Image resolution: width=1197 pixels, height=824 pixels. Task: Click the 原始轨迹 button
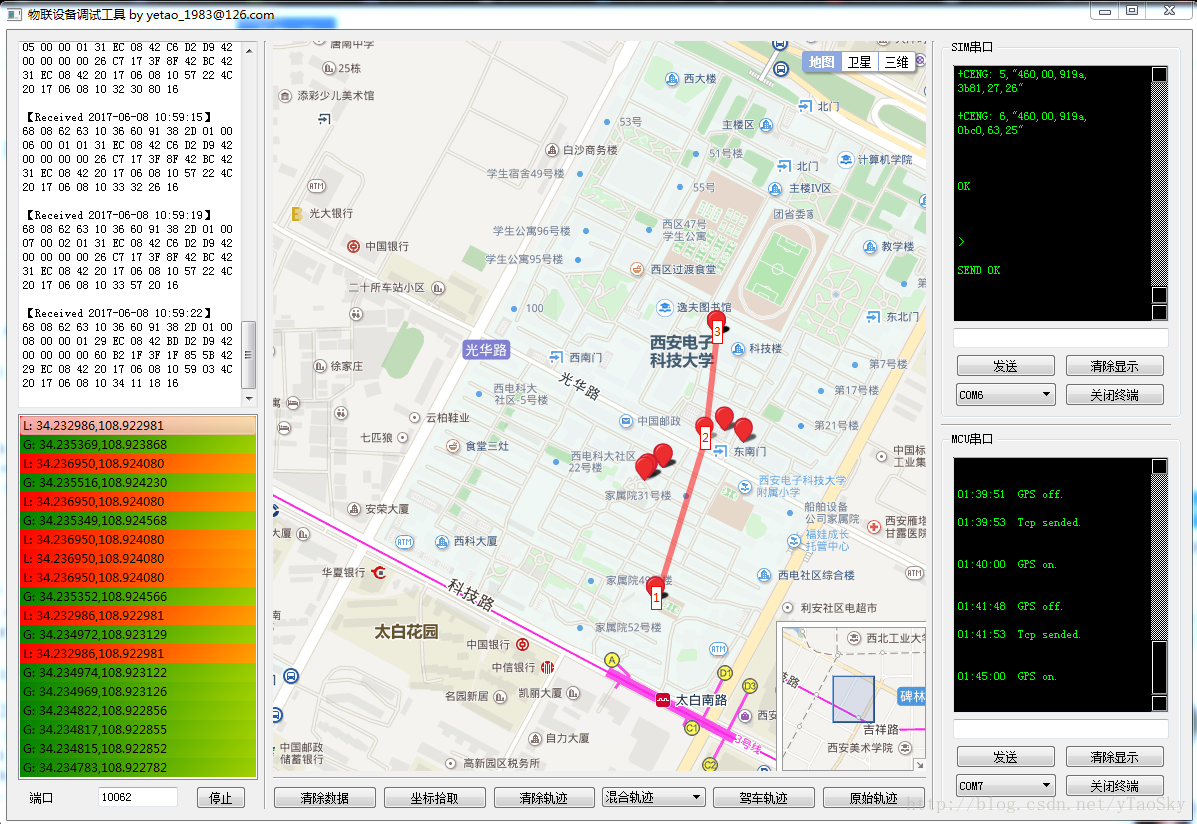[873, 798]
